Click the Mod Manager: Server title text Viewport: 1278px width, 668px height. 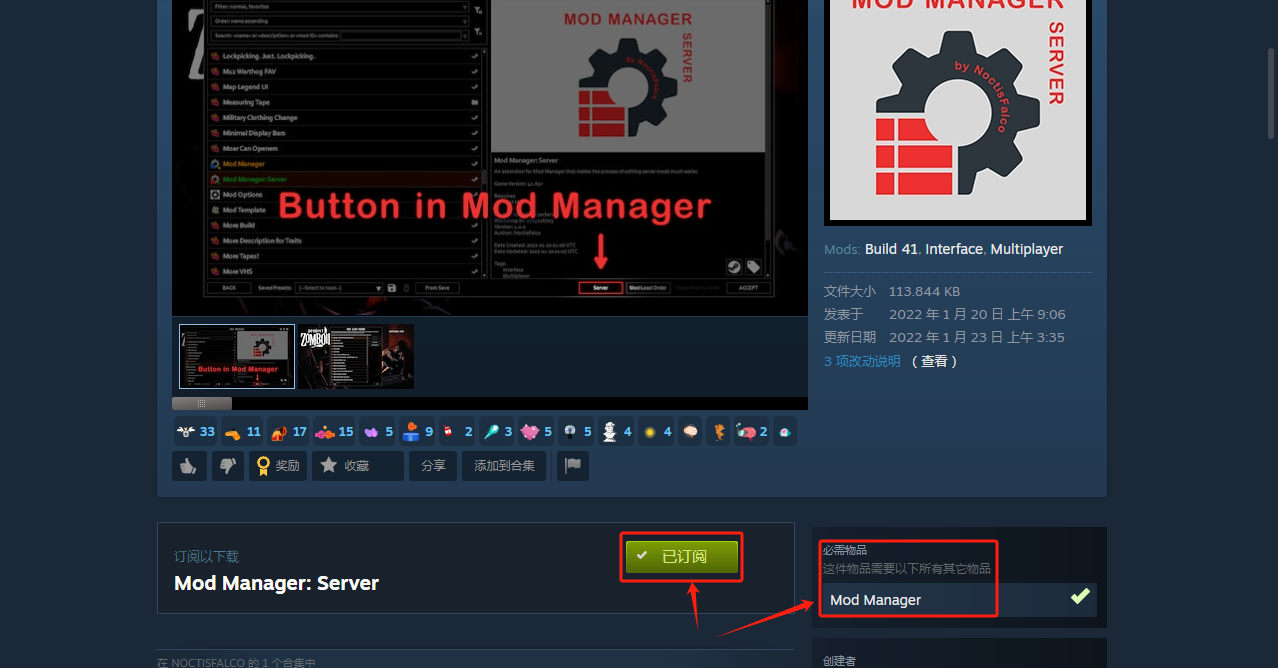[x=277, y=583]
